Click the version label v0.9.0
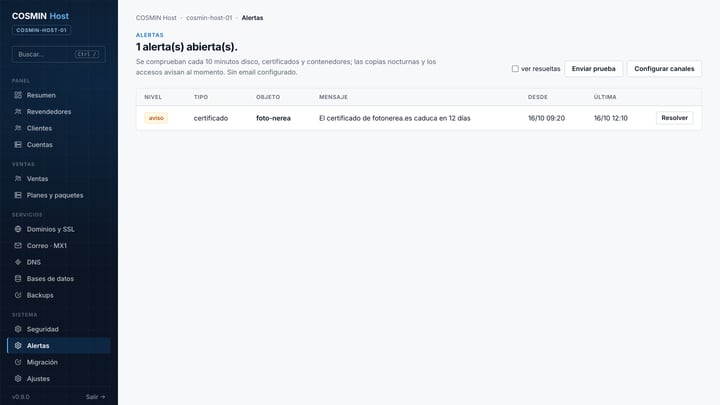 (21, 397)
